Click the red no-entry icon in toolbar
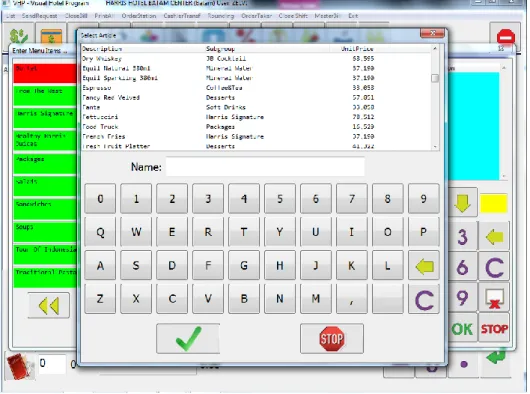The height and width of the screenshot is (394, 530). click(x=505, y=37)
